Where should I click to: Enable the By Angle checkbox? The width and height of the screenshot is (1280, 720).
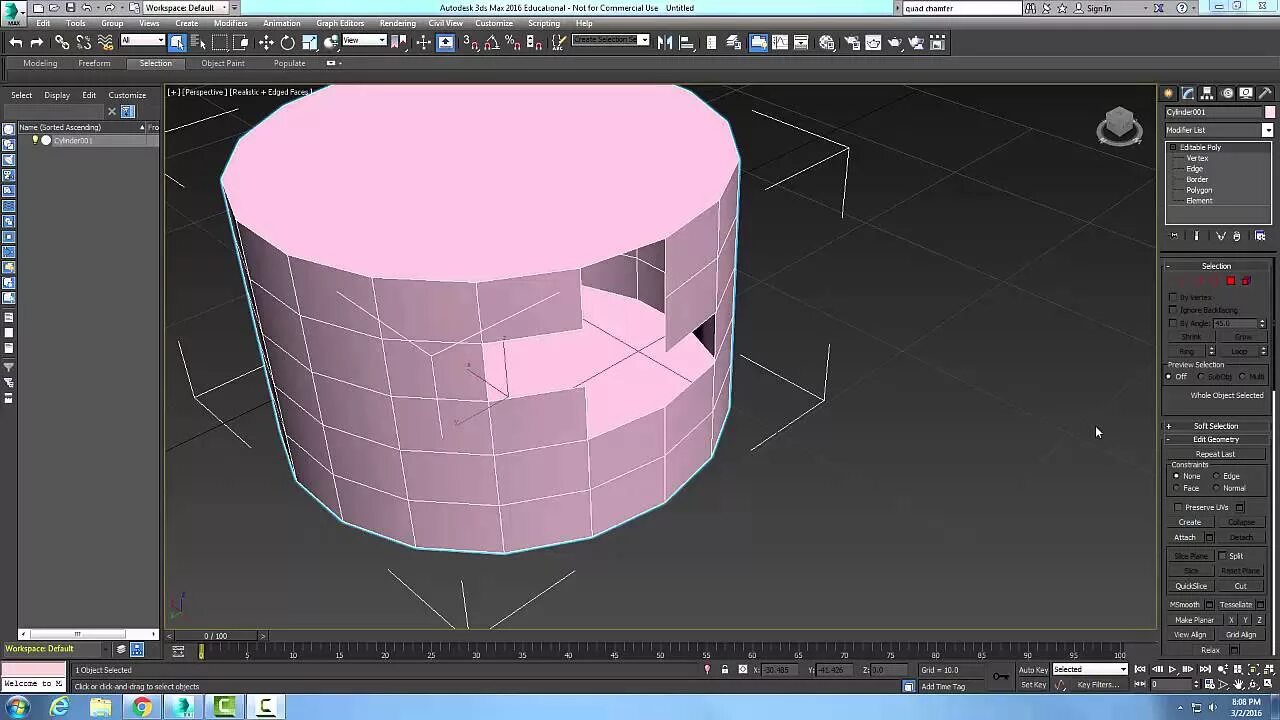pos(1173,323)
